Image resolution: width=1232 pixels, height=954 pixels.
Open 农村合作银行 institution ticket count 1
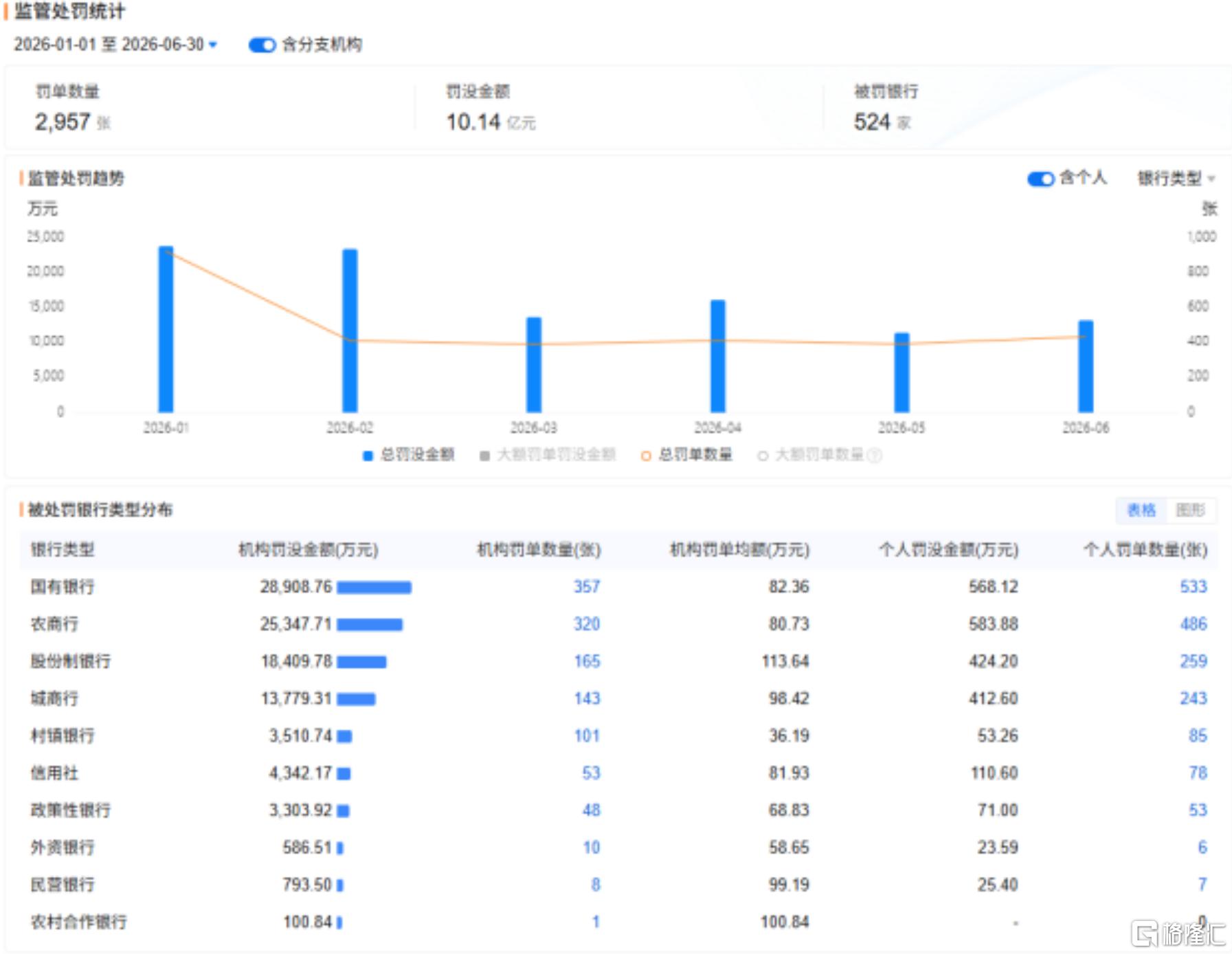(596, 922)
